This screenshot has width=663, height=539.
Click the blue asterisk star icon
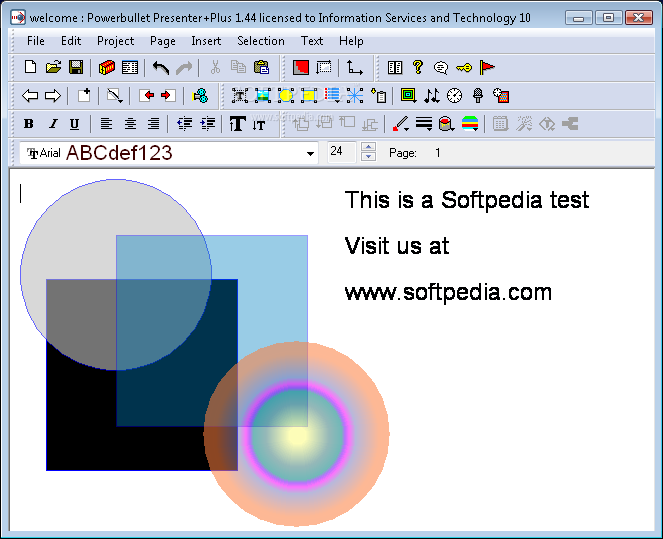pos(355,96)
